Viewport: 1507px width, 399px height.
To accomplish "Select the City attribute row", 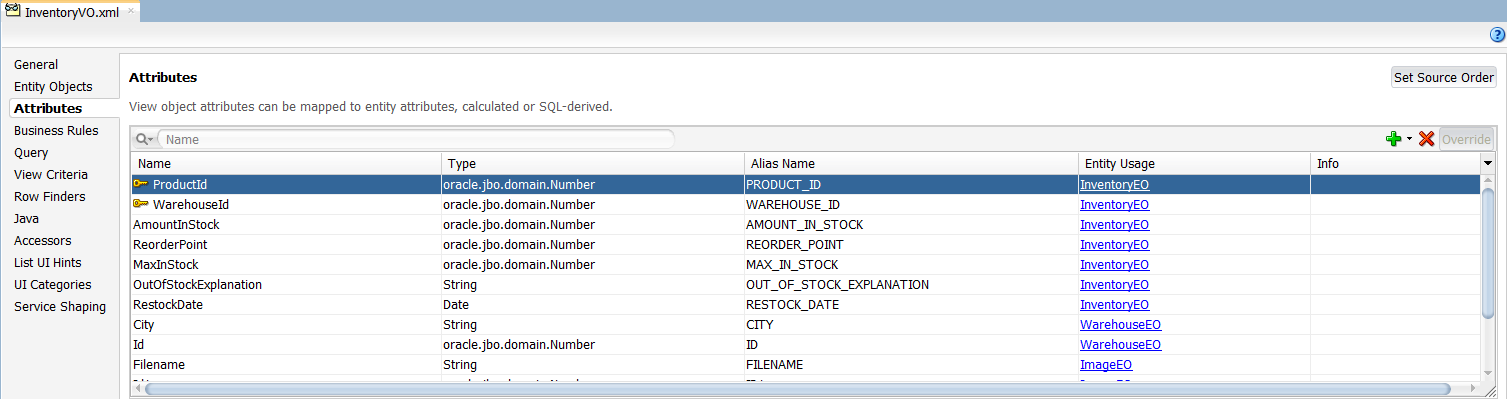I will [805, 324].
